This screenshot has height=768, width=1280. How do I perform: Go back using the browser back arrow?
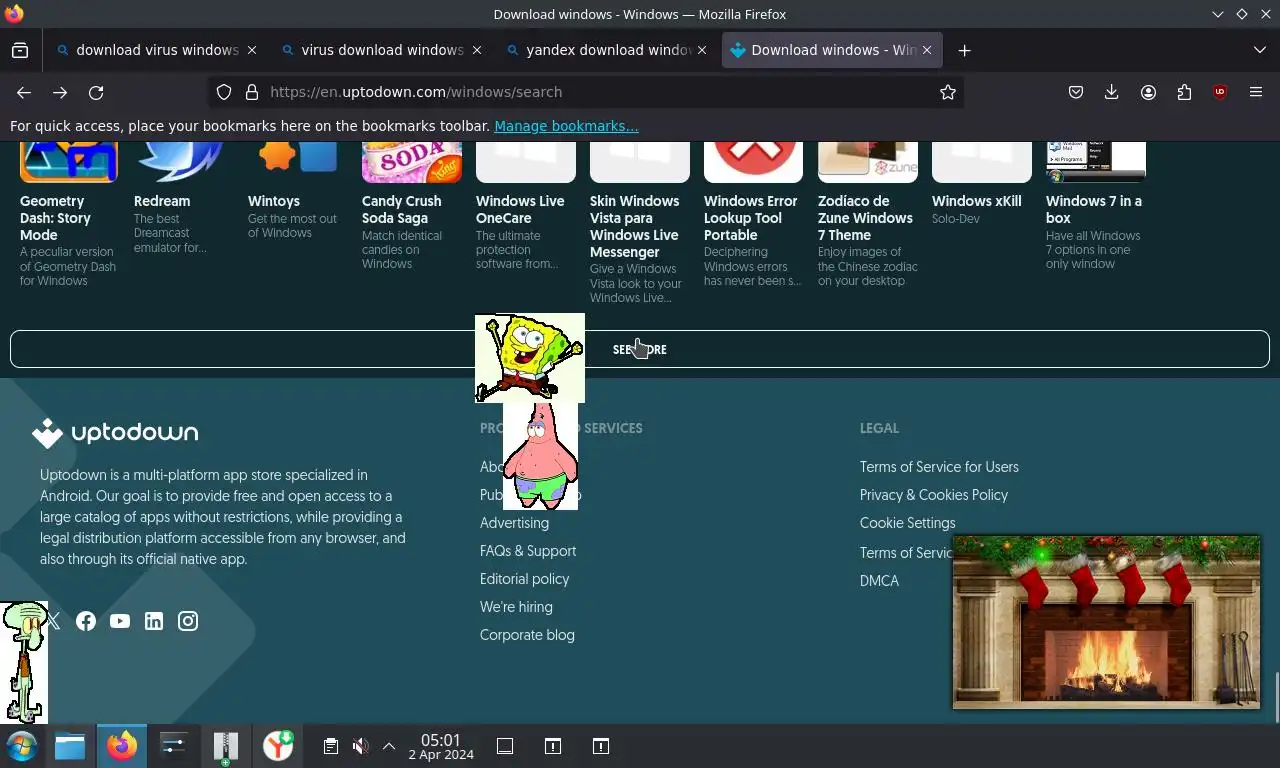point(24,92)
